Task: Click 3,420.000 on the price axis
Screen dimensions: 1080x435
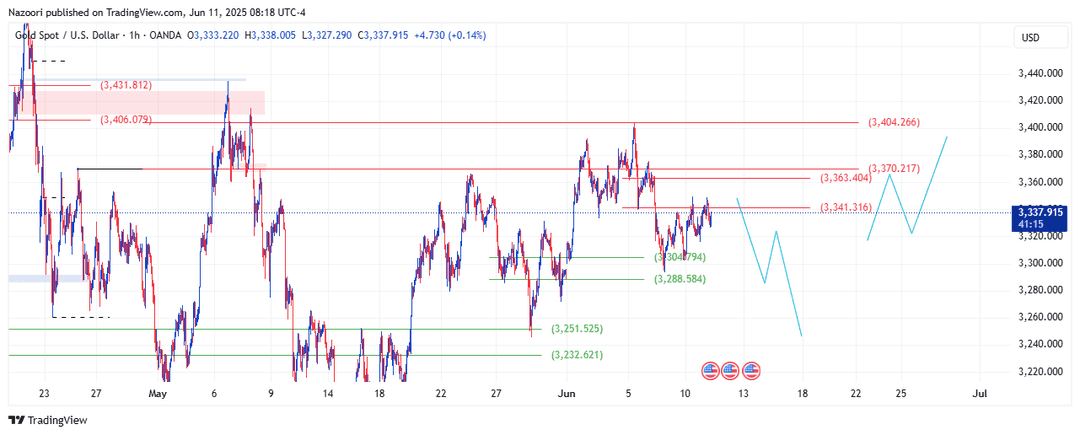Action: pos(1040,100)
